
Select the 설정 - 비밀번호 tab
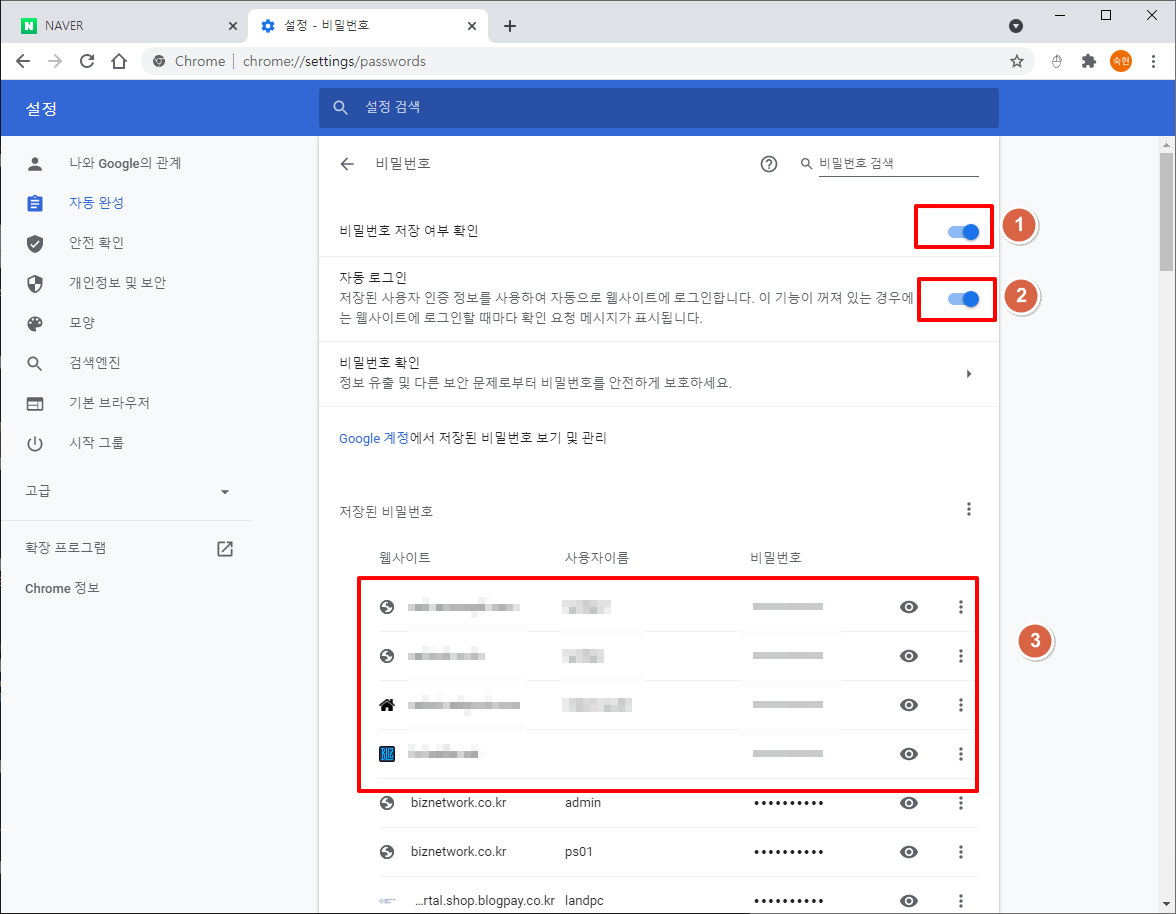(368, 26)
